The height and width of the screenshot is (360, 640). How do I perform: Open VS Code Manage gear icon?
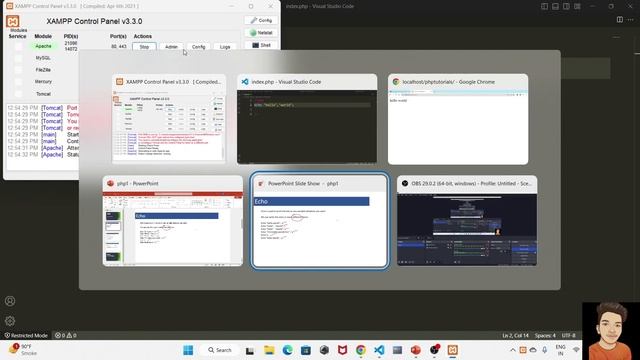(10, 321)
